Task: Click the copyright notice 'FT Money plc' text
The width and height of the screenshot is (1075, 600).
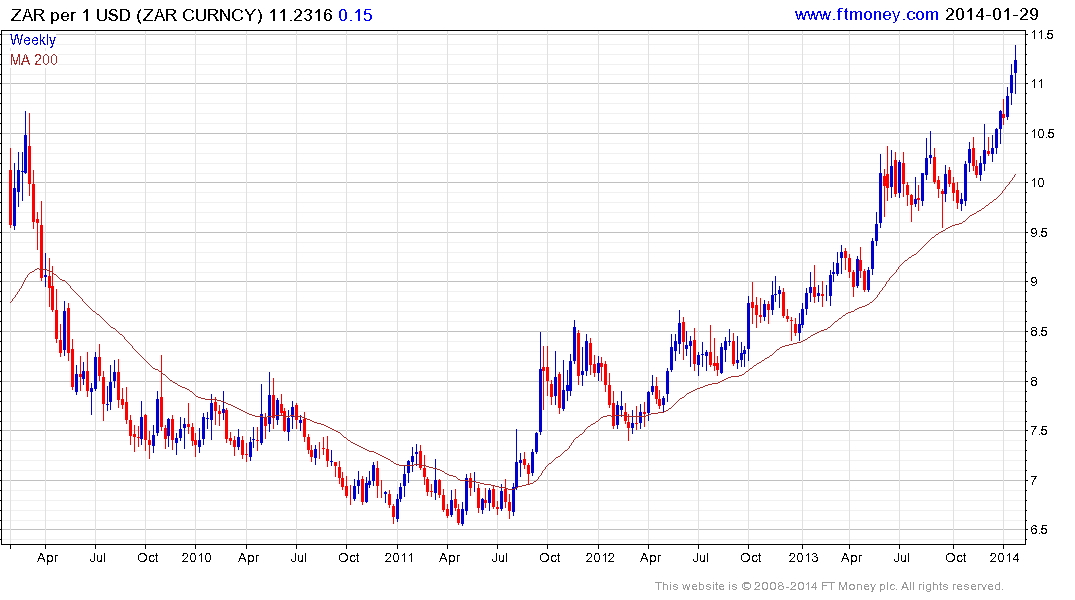Action: (856, 586)
